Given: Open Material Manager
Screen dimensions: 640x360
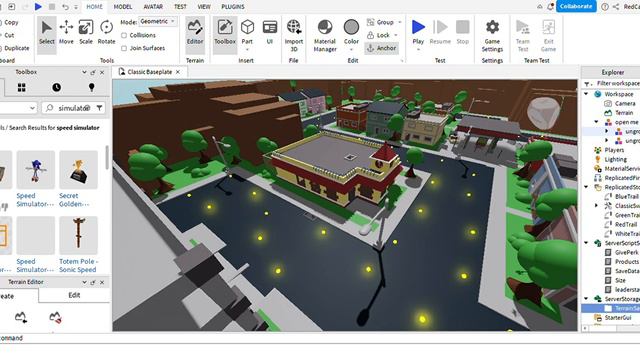Looking at the screenshot, I should [x=325, y=36].
